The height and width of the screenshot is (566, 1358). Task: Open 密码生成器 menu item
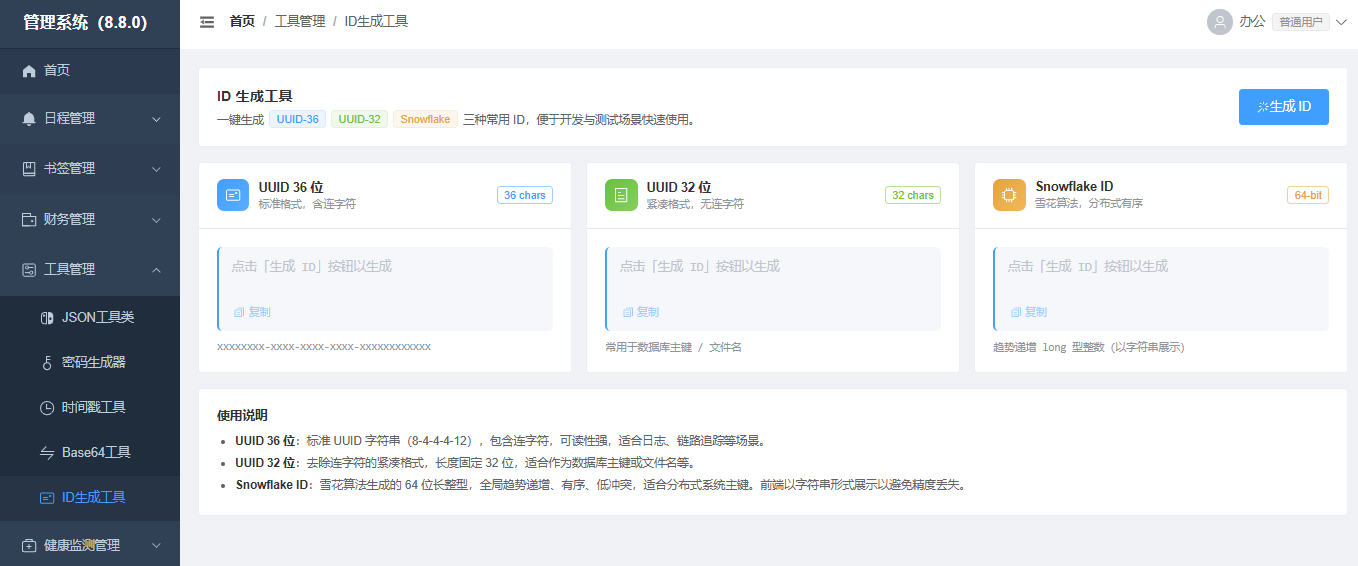pos(90,362)
